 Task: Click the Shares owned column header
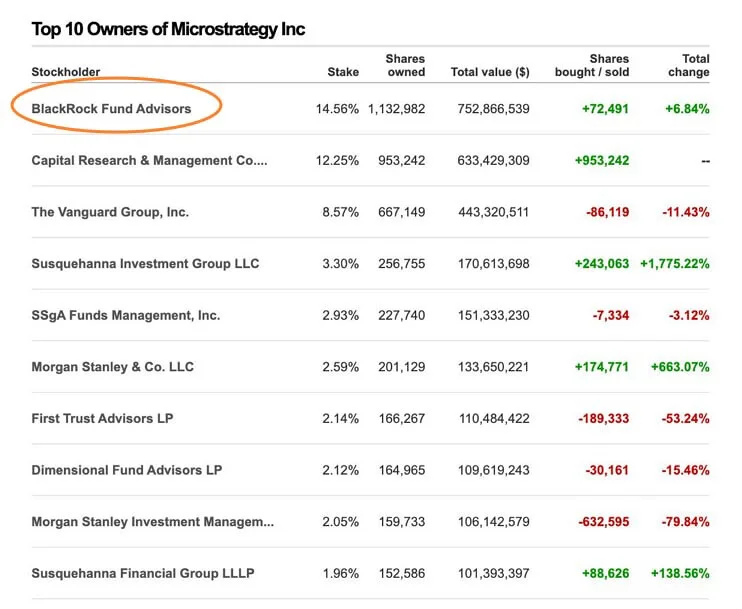click(405, 65)
